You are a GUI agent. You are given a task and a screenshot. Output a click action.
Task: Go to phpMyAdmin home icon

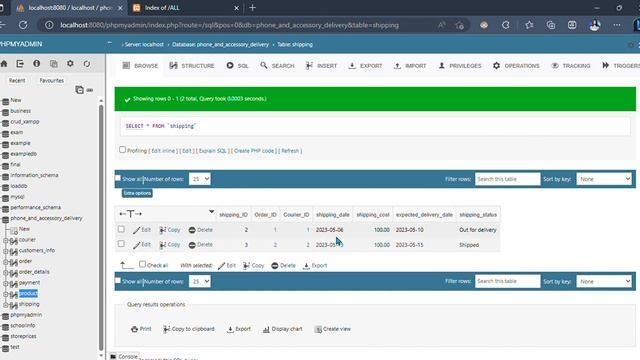pyautogui.click(x=4, y=64)
